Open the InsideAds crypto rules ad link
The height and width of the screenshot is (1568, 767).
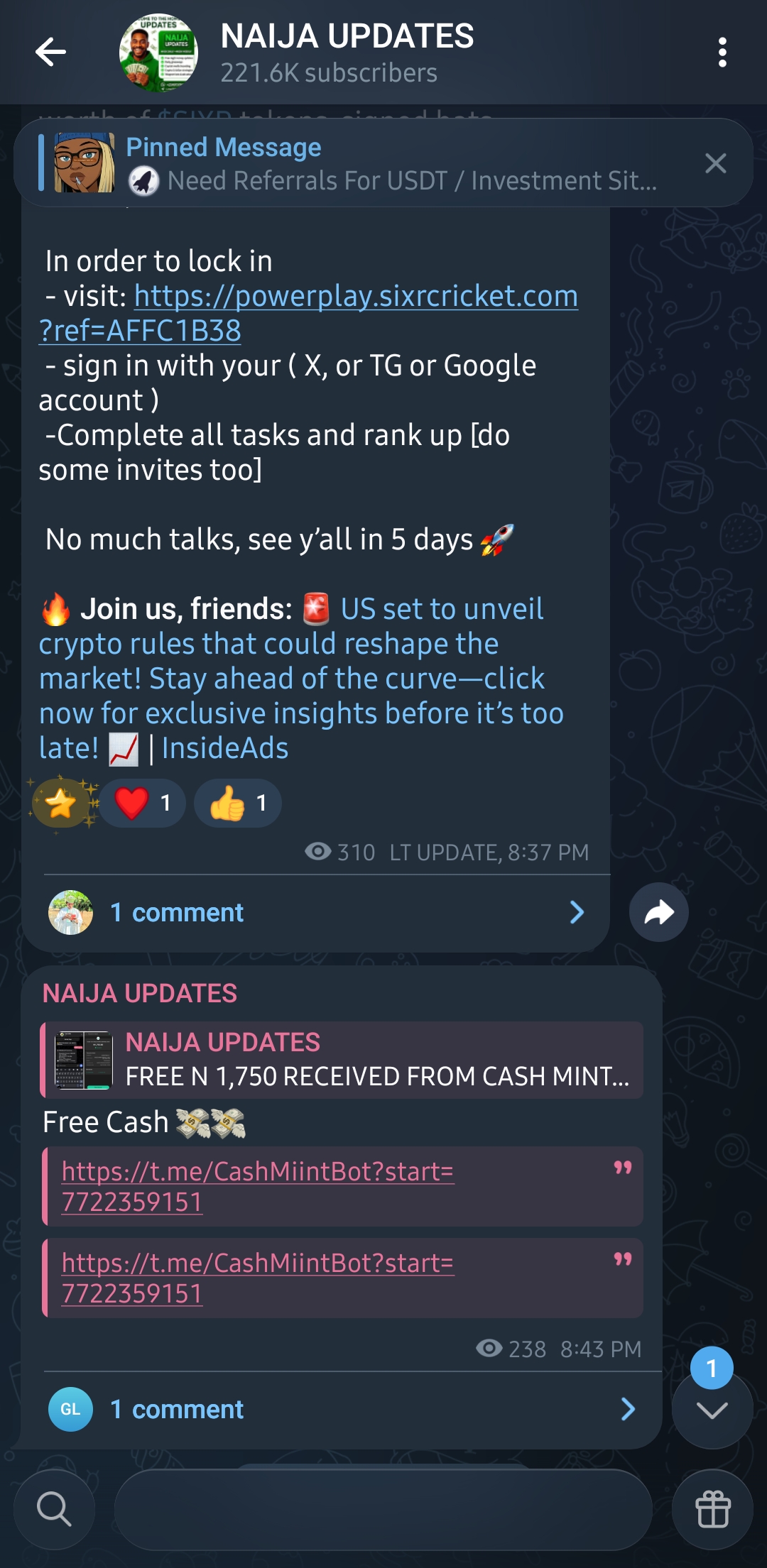pyautogui.click(x=302, y=678)
